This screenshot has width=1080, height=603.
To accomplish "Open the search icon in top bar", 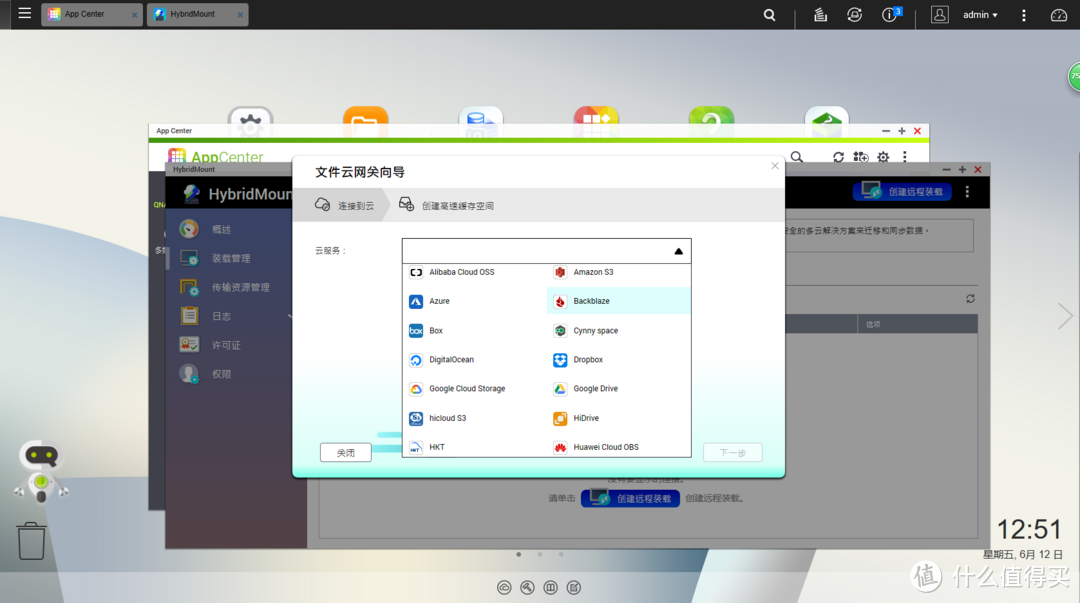I will click(769, 14).
